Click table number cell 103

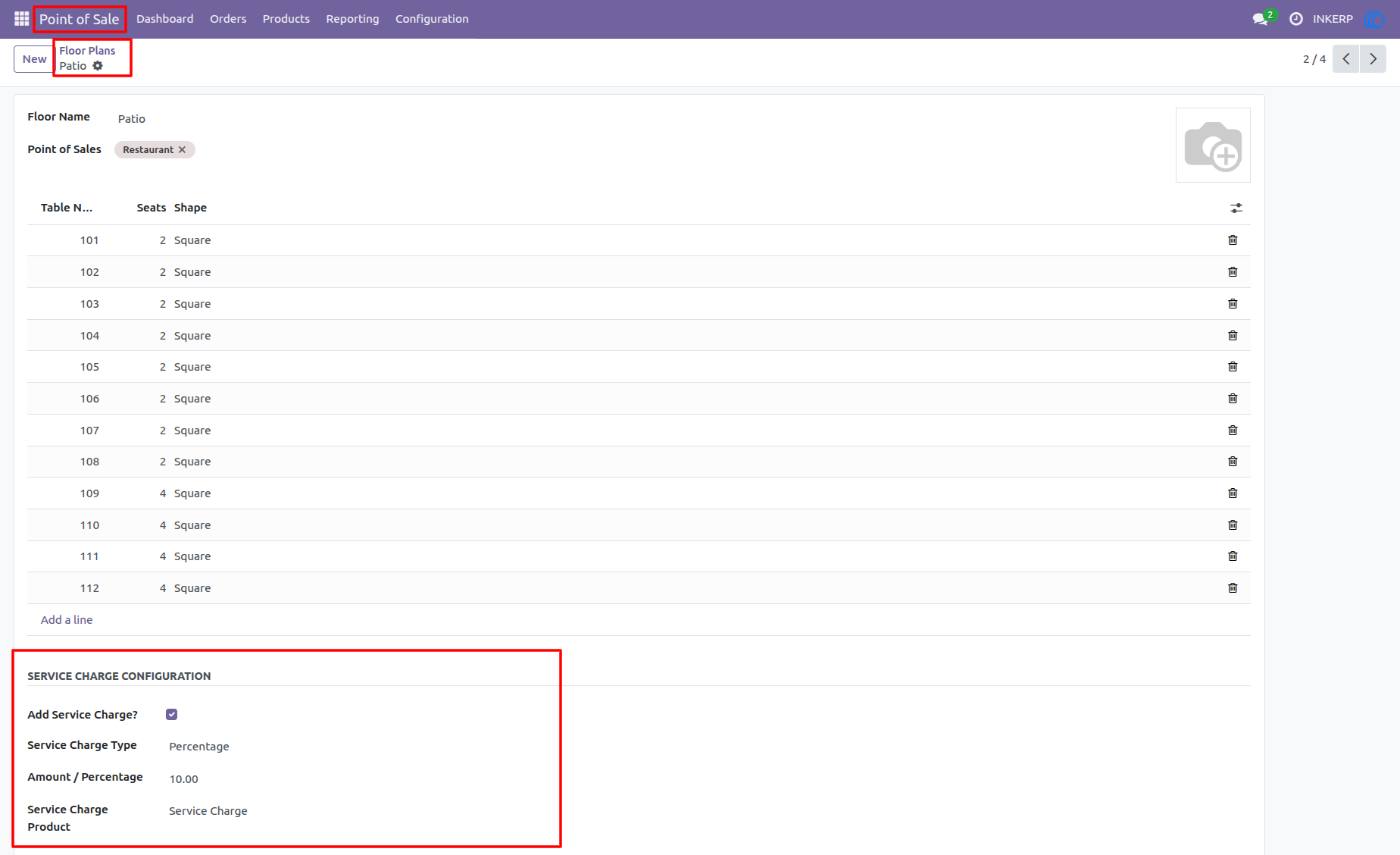coord(89,304)
